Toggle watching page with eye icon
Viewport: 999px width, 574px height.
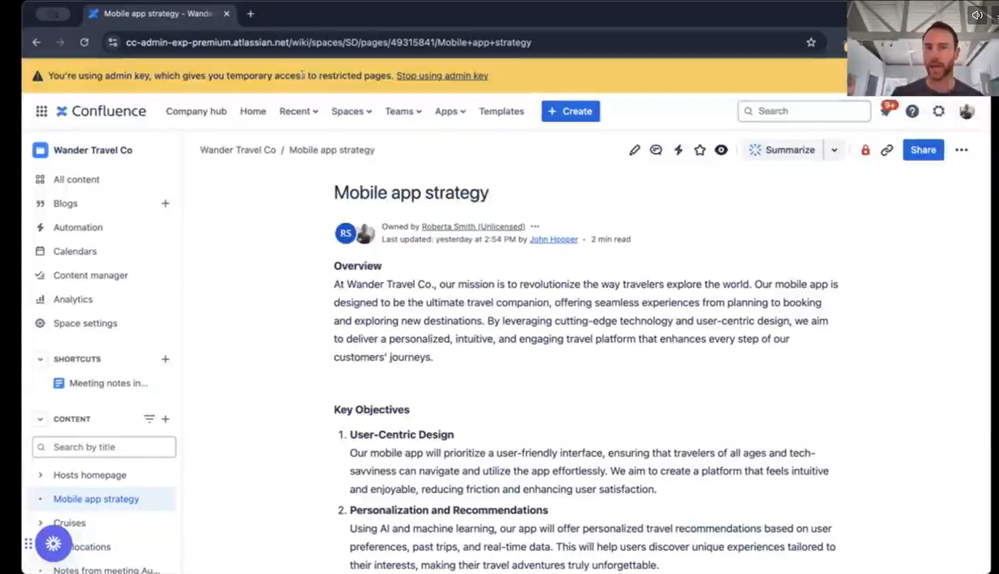721,150
